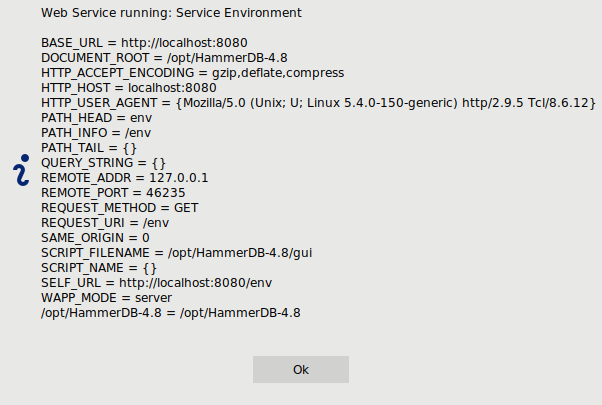Select the SCRIPT_FILENAME /opt/HammerDB-4.8/gui line
This screenshot has width=602, height=405.
177,252
